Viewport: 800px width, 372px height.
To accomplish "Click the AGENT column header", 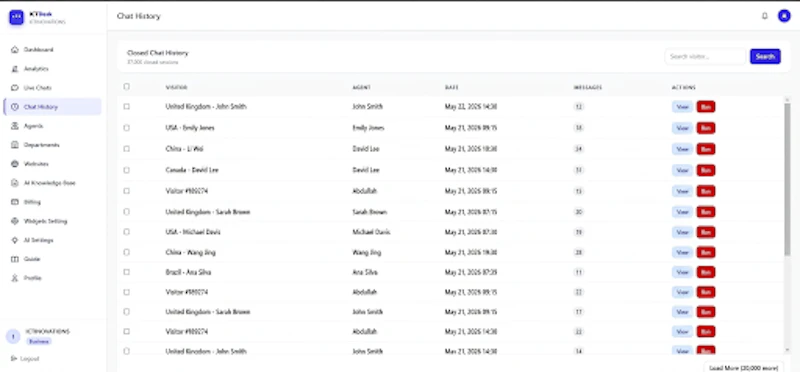I will (x=361, y=87).
